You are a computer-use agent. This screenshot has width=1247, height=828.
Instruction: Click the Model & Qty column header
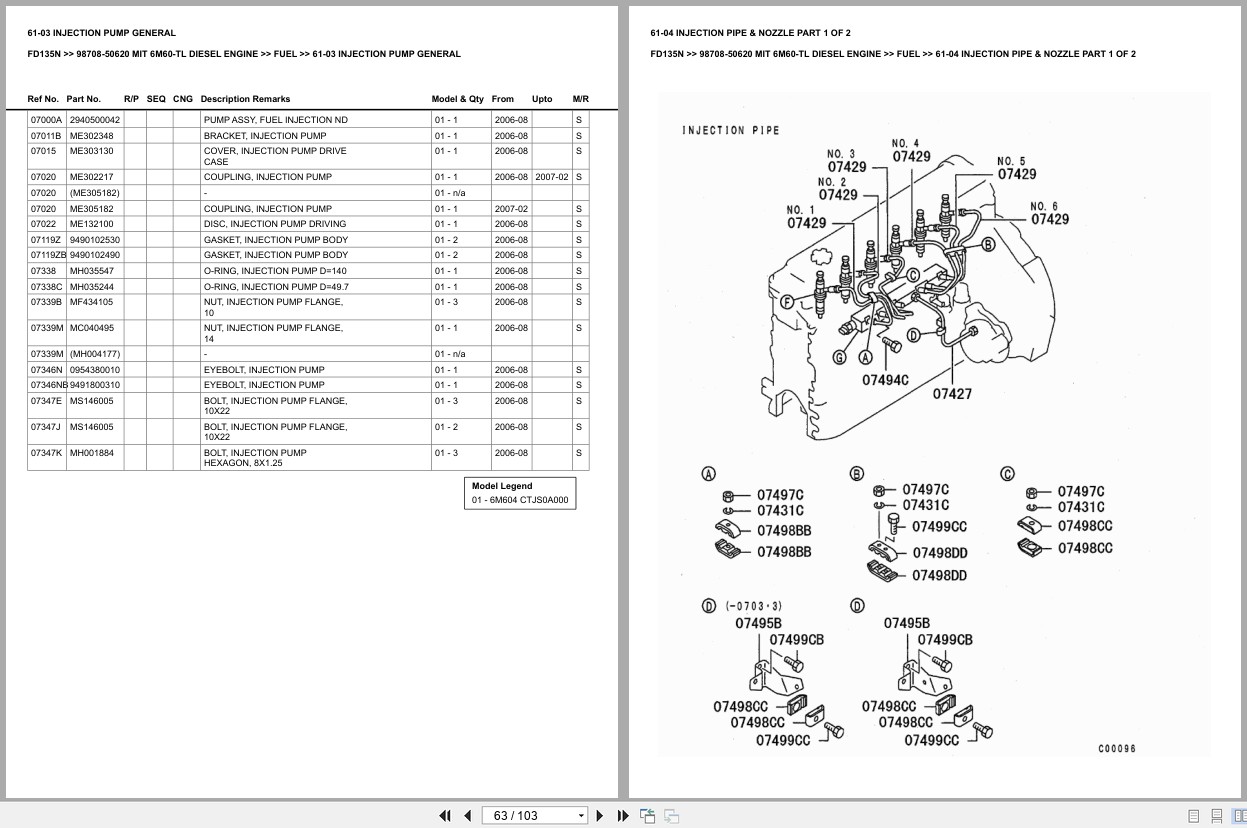(x=457, y=99)
